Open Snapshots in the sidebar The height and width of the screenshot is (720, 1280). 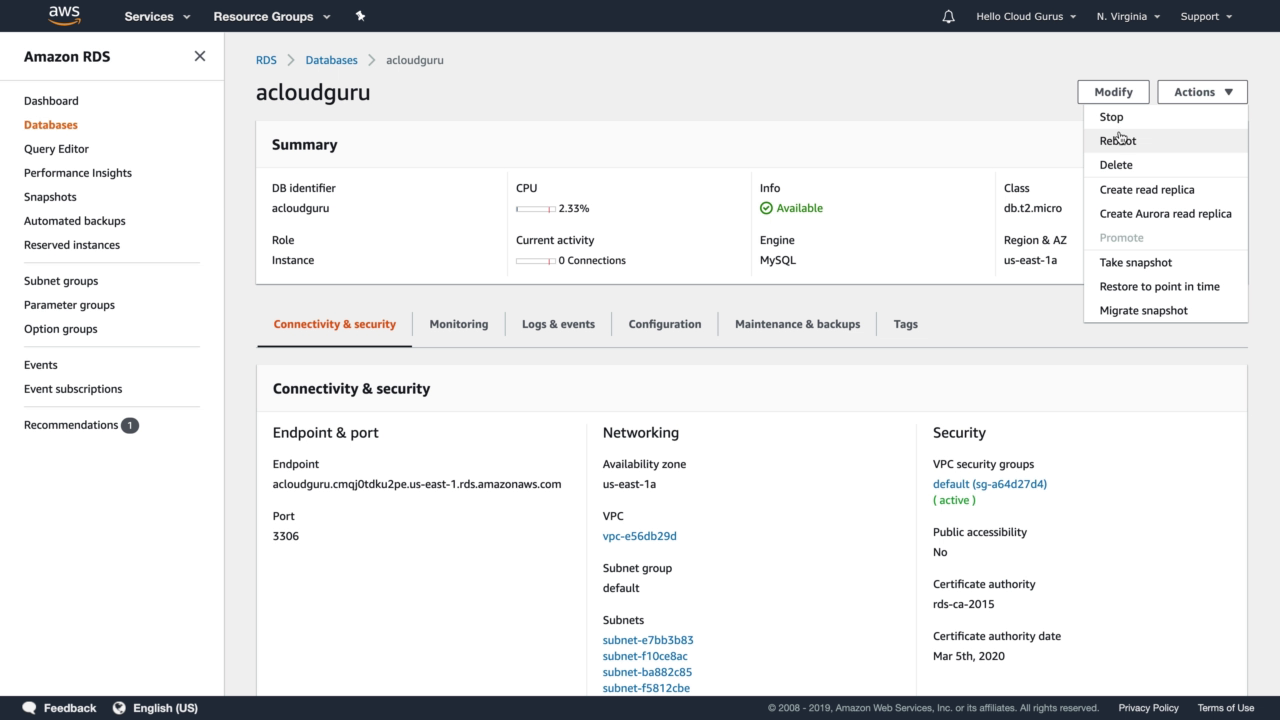pos(50,197)
